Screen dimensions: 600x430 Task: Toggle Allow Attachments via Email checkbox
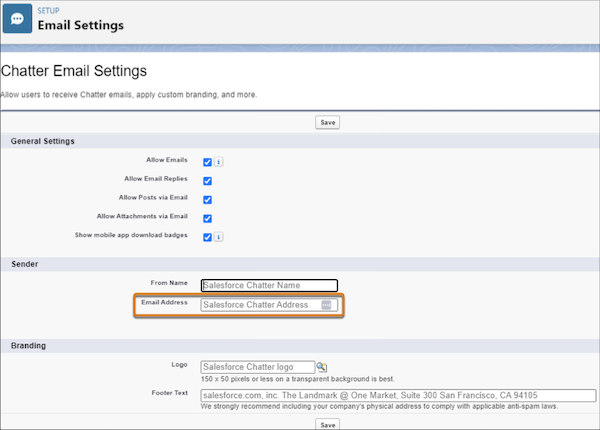click(x=207, y=218)
